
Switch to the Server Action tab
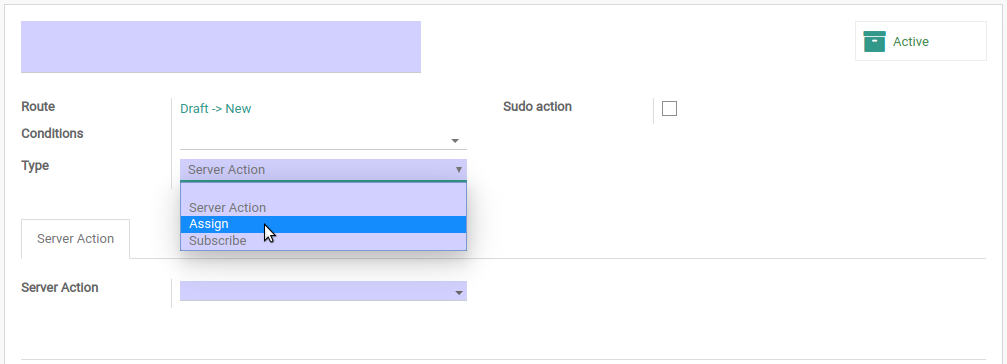coord(75,239)
